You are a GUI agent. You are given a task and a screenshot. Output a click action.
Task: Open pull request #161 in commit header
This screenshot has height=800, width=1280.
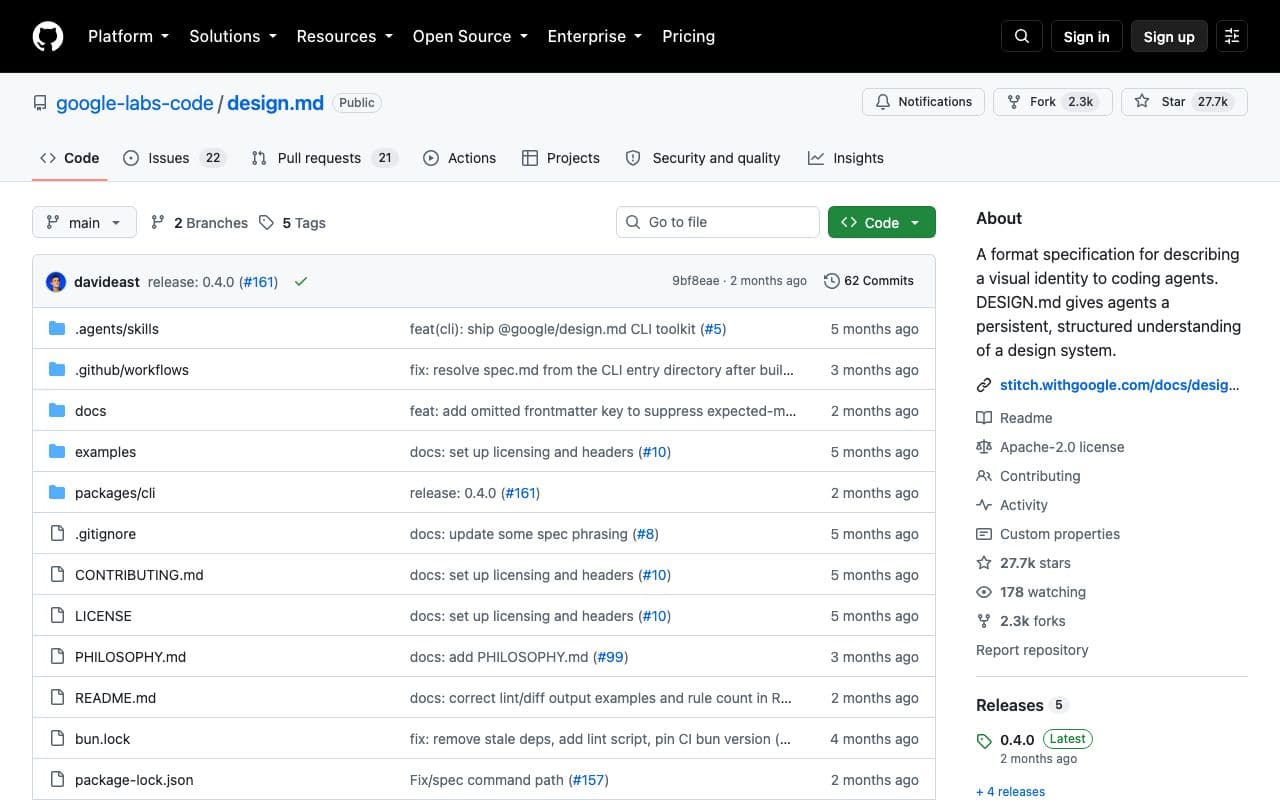(x=259, y=282)
